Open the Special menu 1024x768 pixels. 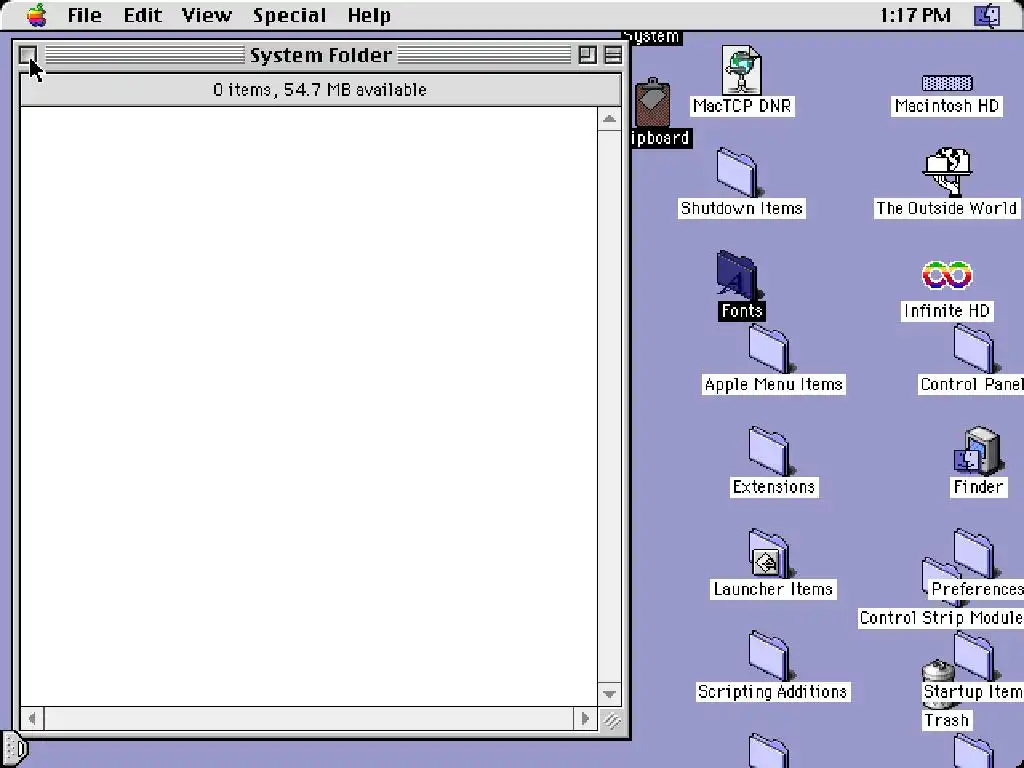[x=289, y=15]
